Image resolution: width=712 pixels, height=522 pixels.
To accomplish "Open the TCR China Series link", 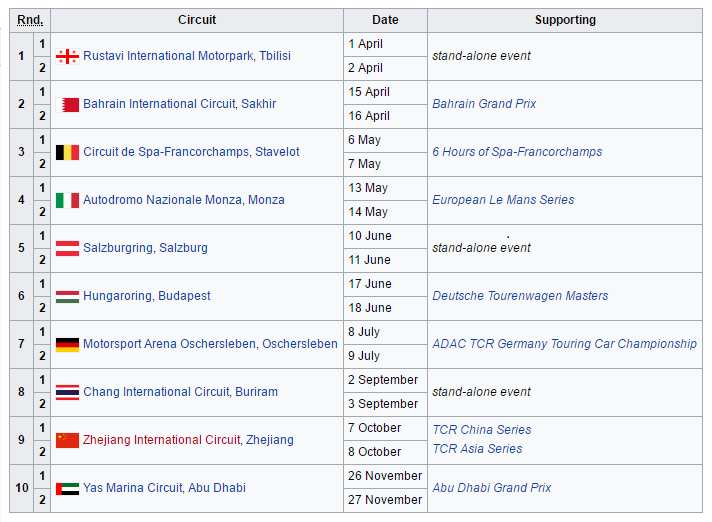I will pos(482,430).
